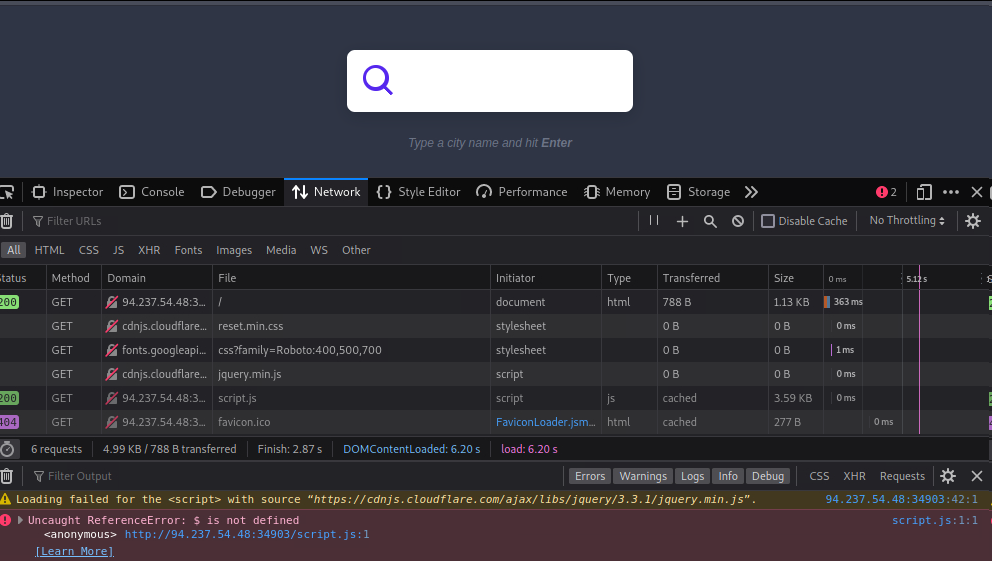Follow the Learn More link
This screenshot has width=992, height=561.
tap(74, 551)
